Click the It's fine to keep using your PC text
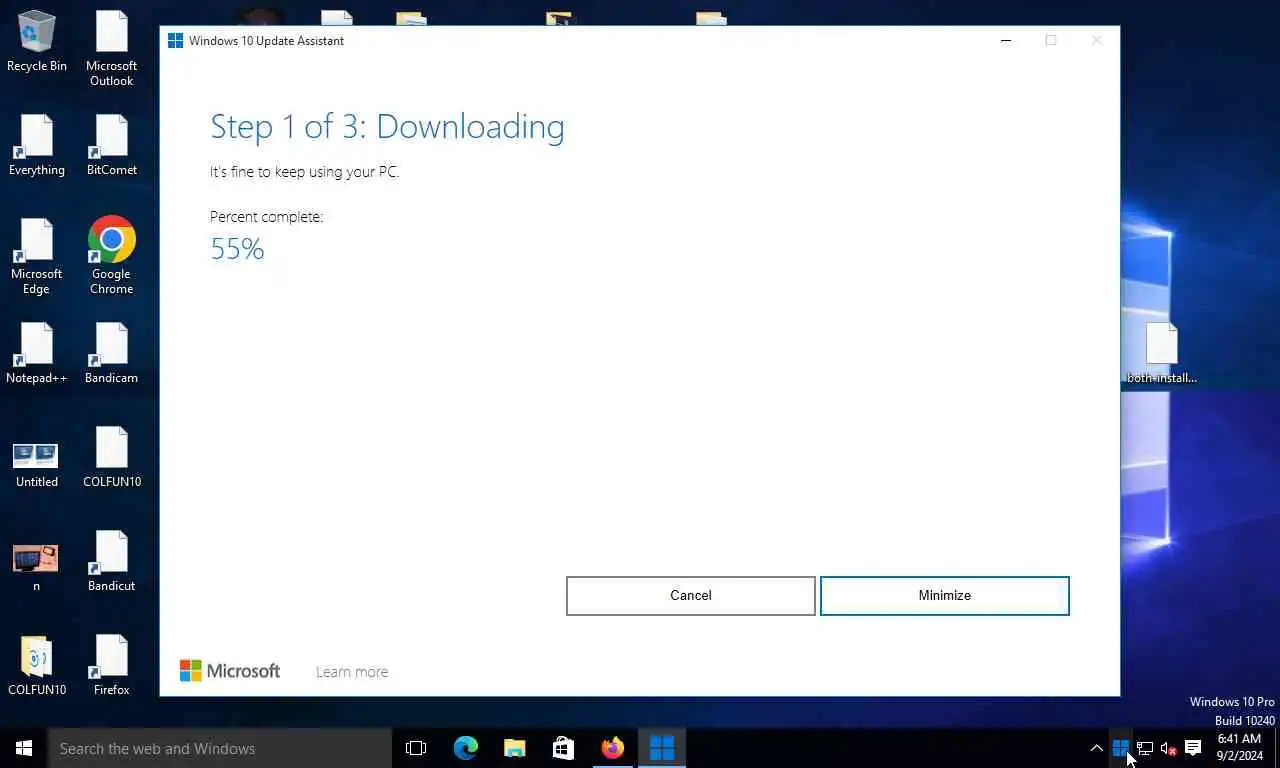This screenshot has width=1280, height=768. 304,172
